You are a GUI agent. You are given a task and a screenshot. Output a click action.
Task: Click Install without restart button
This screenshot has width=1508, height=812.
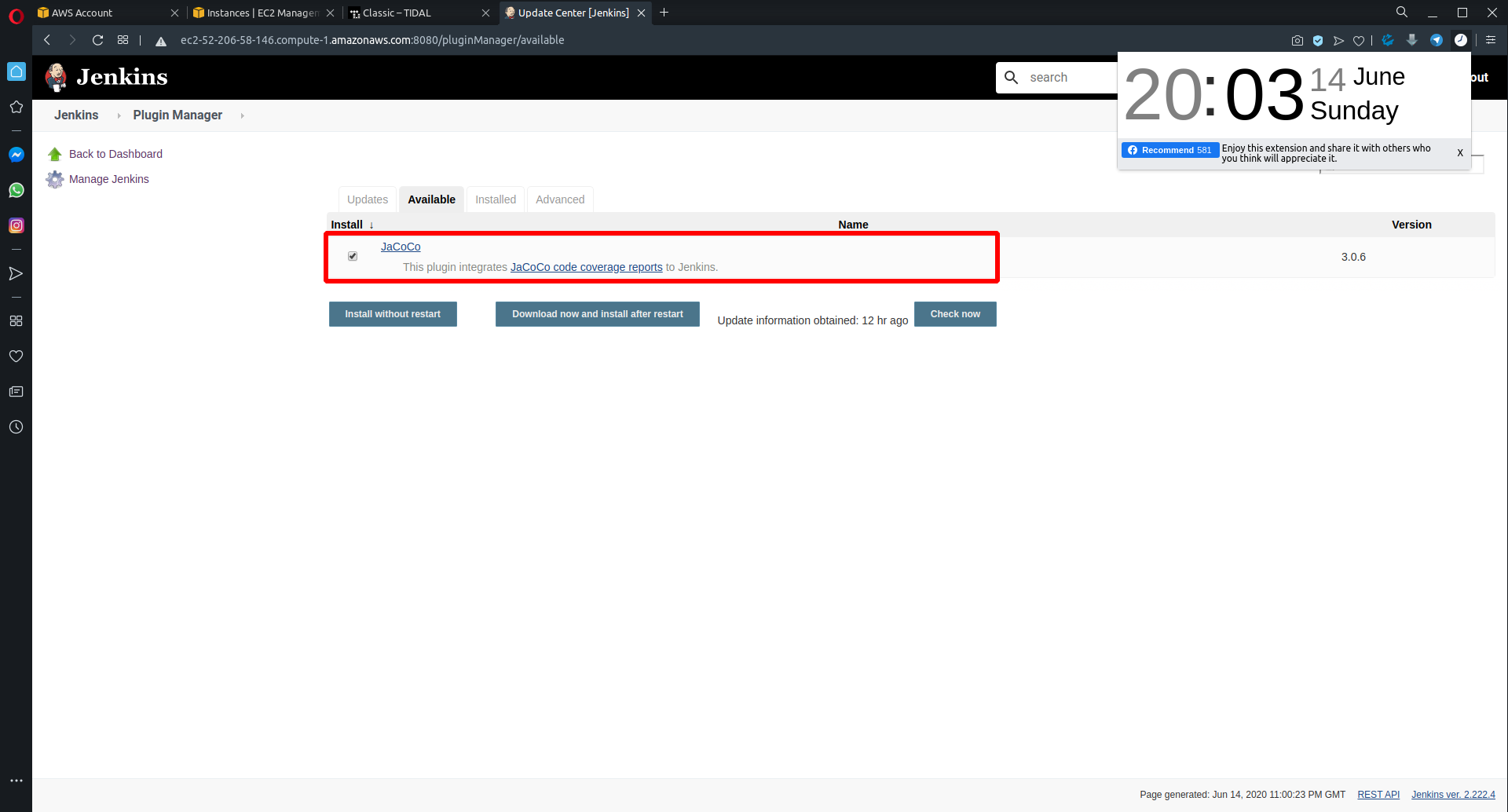[393, 314]
